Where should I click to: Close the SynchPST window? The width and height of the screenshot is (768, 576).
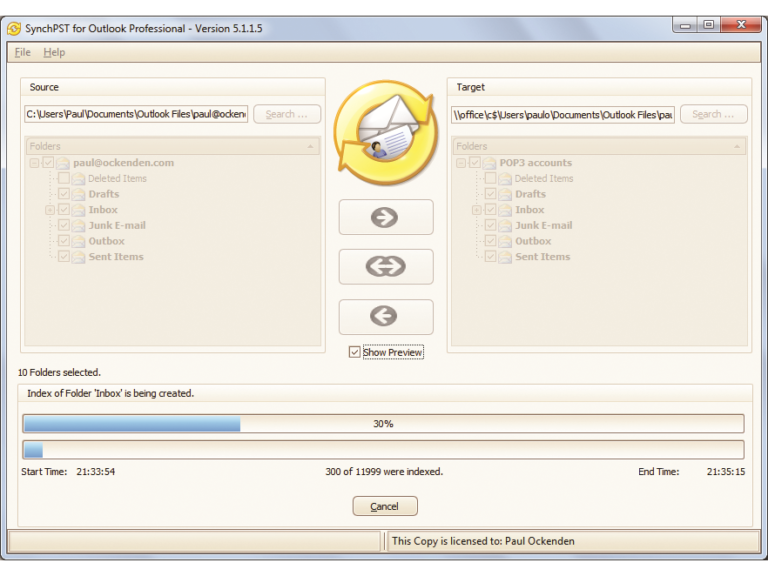pos(741,24)
